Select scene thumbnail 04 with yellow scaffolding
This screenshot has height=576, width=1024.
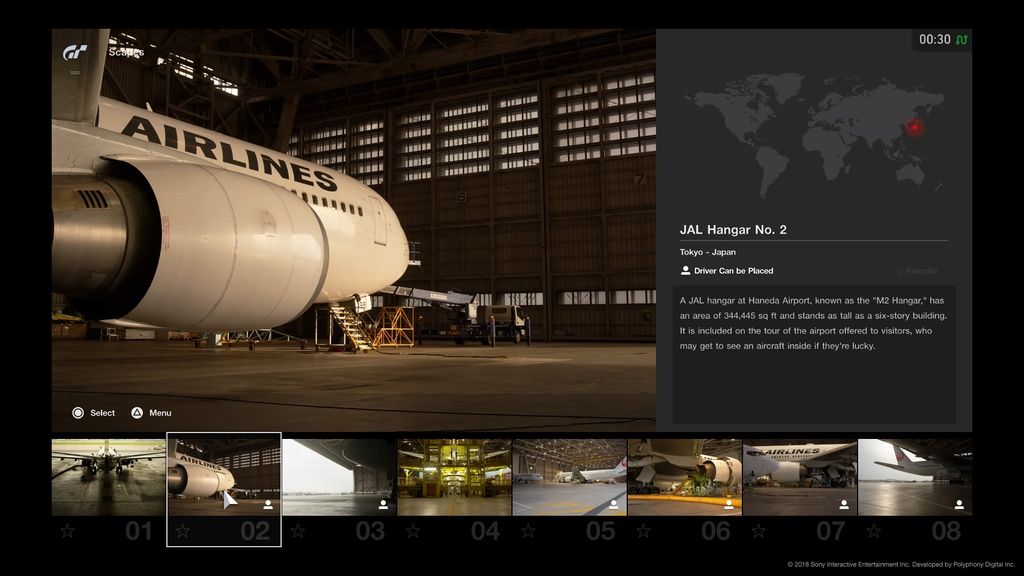tap(454, 476)
